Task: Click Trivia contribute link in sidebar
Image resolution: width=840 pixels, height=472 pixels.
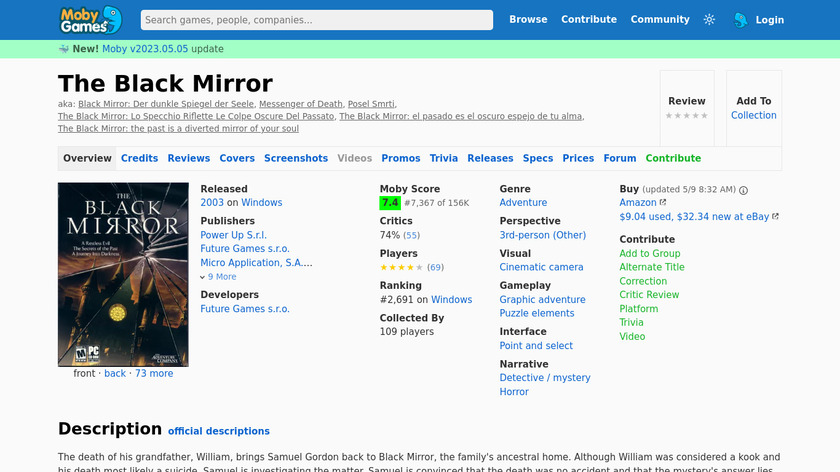Action: coord(631,323)
